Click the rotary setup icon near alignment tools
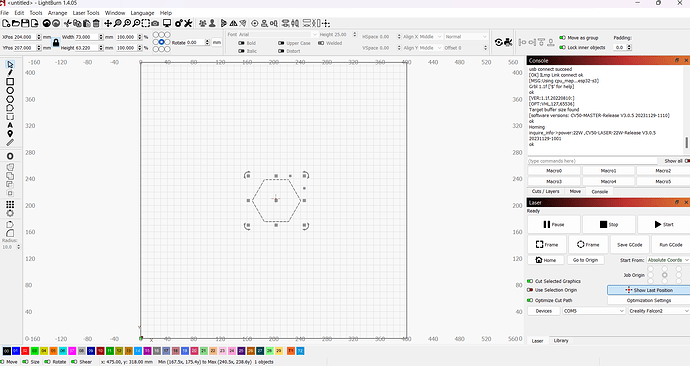The height and width of the screenshot is (366, 690). [x=499, y=42]
